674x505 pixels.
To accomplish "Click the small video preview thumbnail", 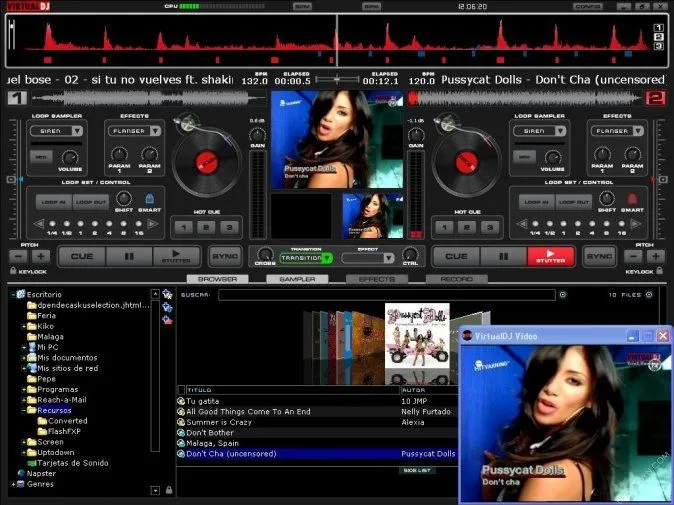I will [x=373, y=216].
